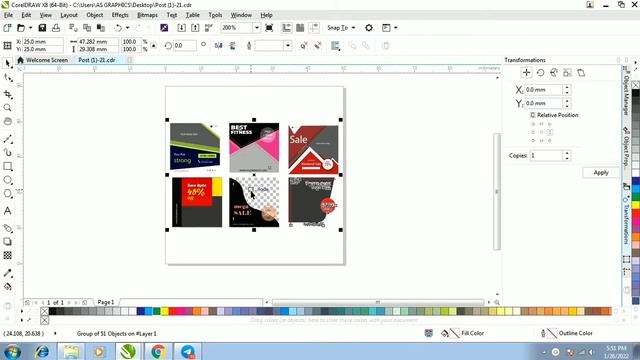Screen dimensions: 640x360
Task: Switch to Rotate in Transformations docker
Action: click(x=540, y=73)
